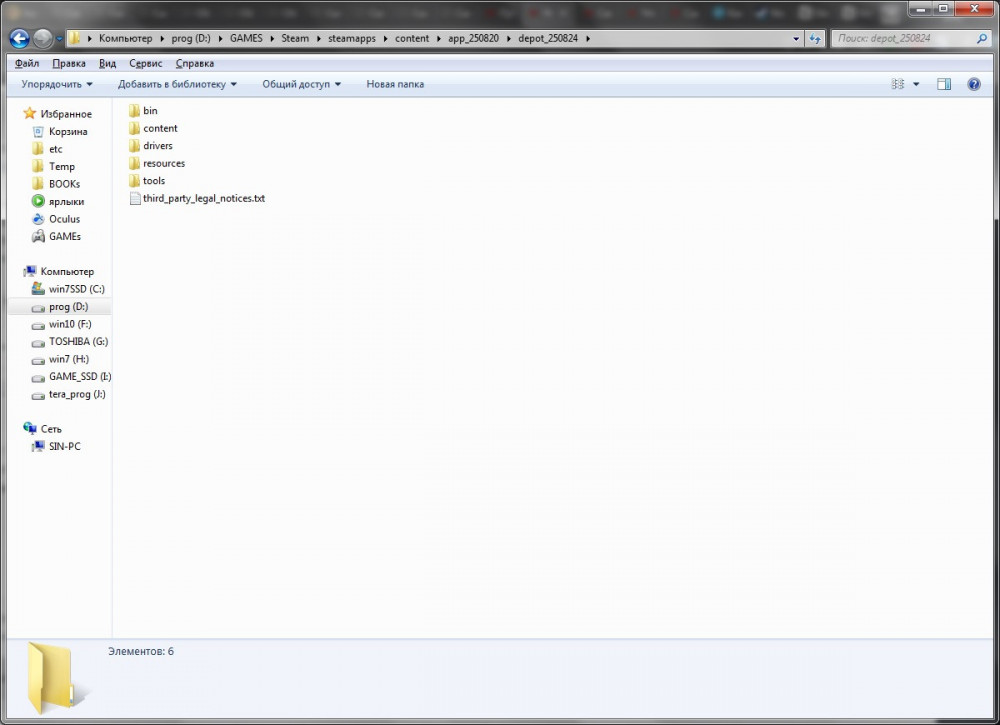
Task: Open the Упорядочить dropdown
Action: pos(57,84)
